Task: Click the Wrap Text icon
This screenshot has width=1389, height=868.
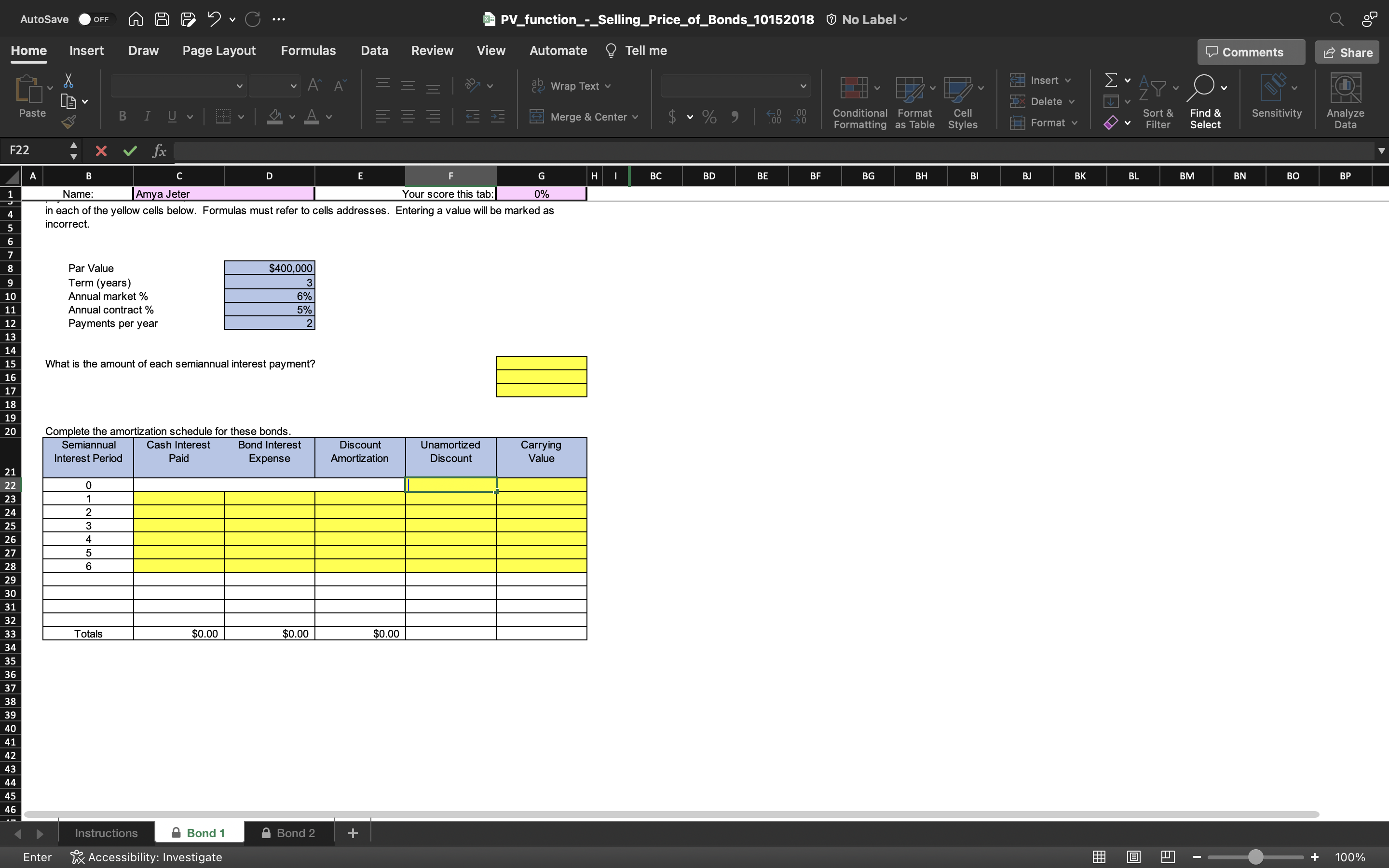Action: pos(538,85)
